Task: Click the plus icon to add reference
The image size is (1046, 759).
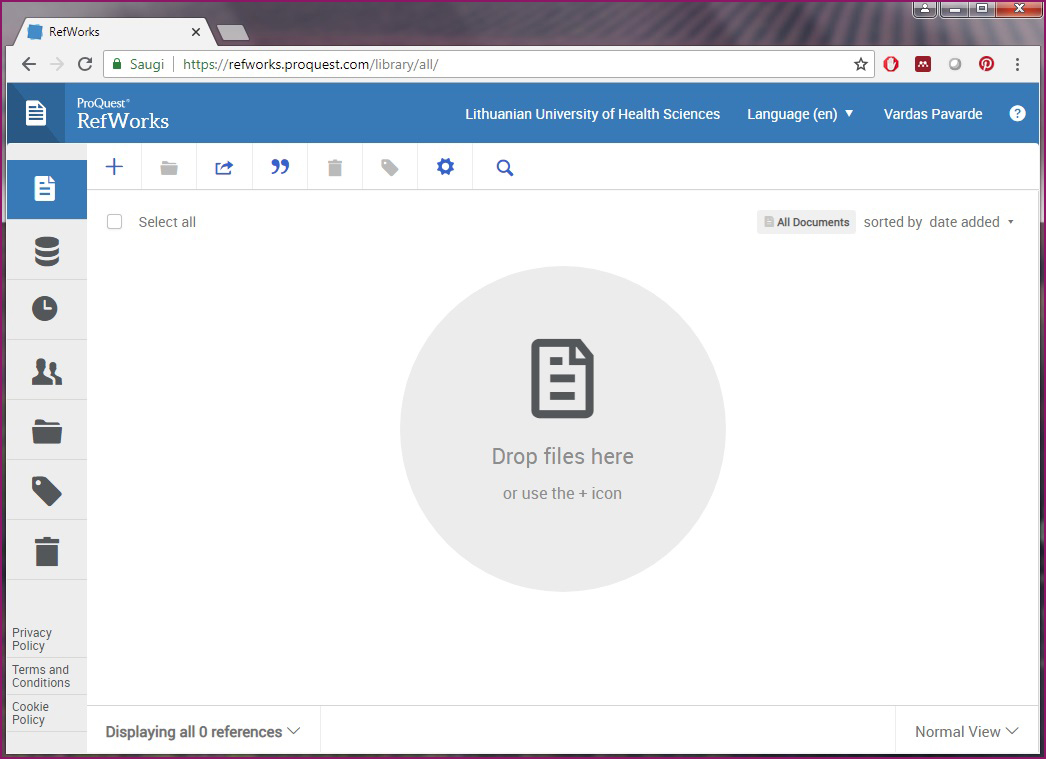Action: [115, 167]
